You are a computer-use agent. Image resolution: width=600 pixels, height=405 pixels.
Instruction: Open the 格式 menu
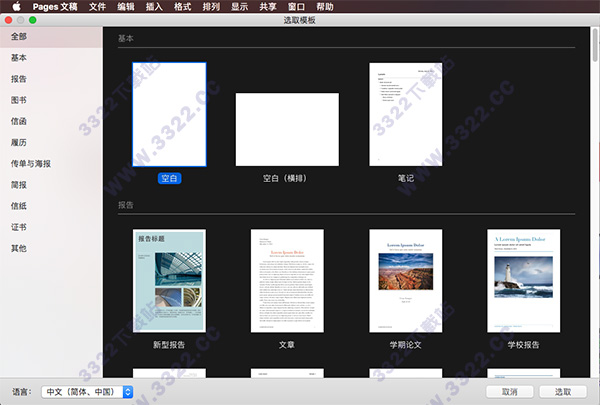coord(183,7)
